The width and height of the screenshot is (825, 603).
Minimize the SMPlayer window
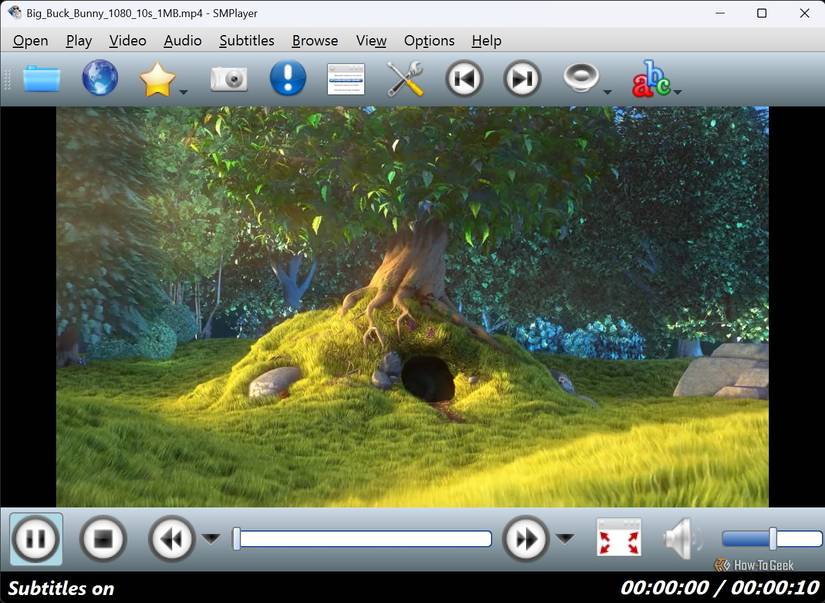point(720,13)
